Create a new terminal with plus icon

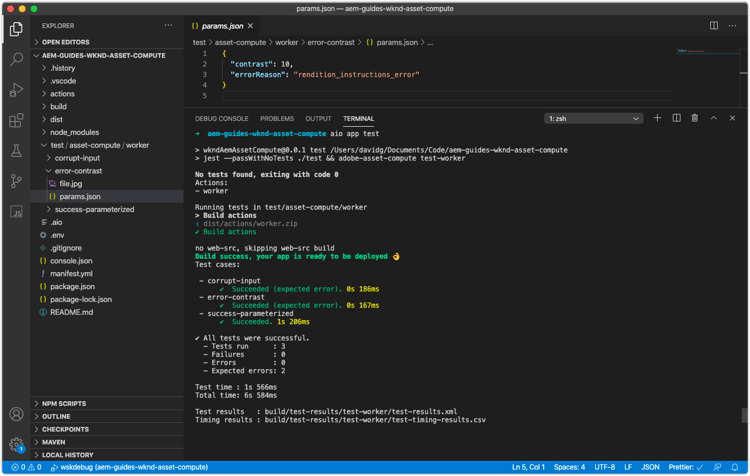[657, 118]
